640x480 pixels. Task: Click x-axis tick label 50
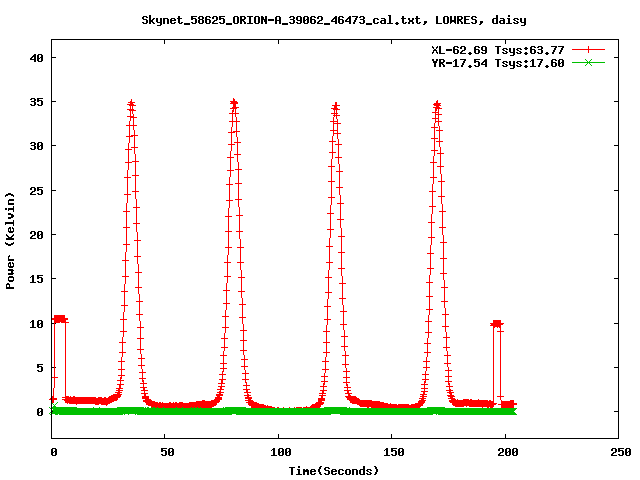(167, 452)
